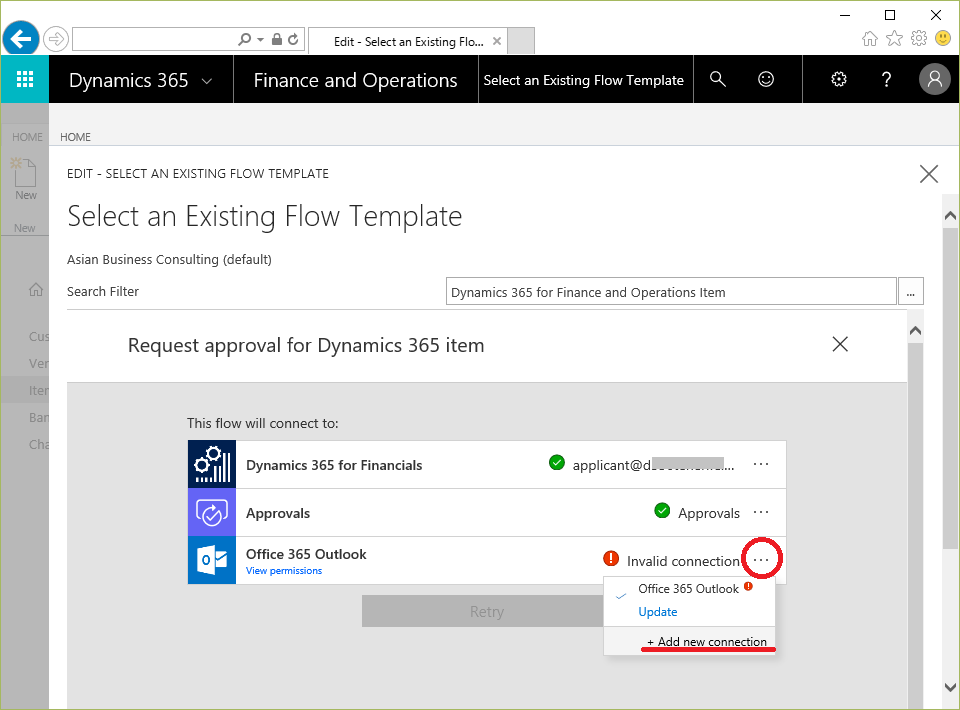Open a new browser tab
The width and height of the screenshot is (960, 710).
(x=521, y=41)
